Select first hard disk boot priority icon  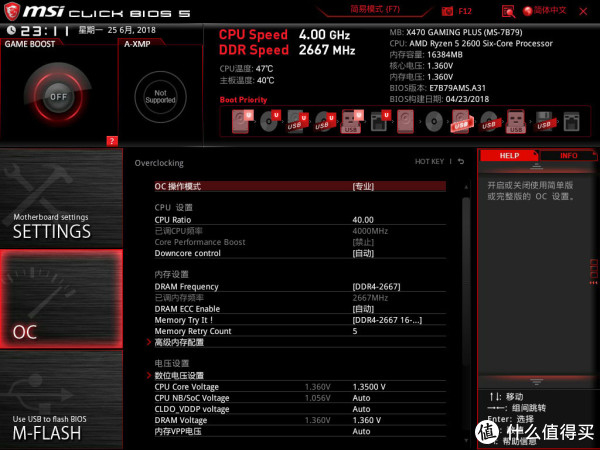[242, 121]
